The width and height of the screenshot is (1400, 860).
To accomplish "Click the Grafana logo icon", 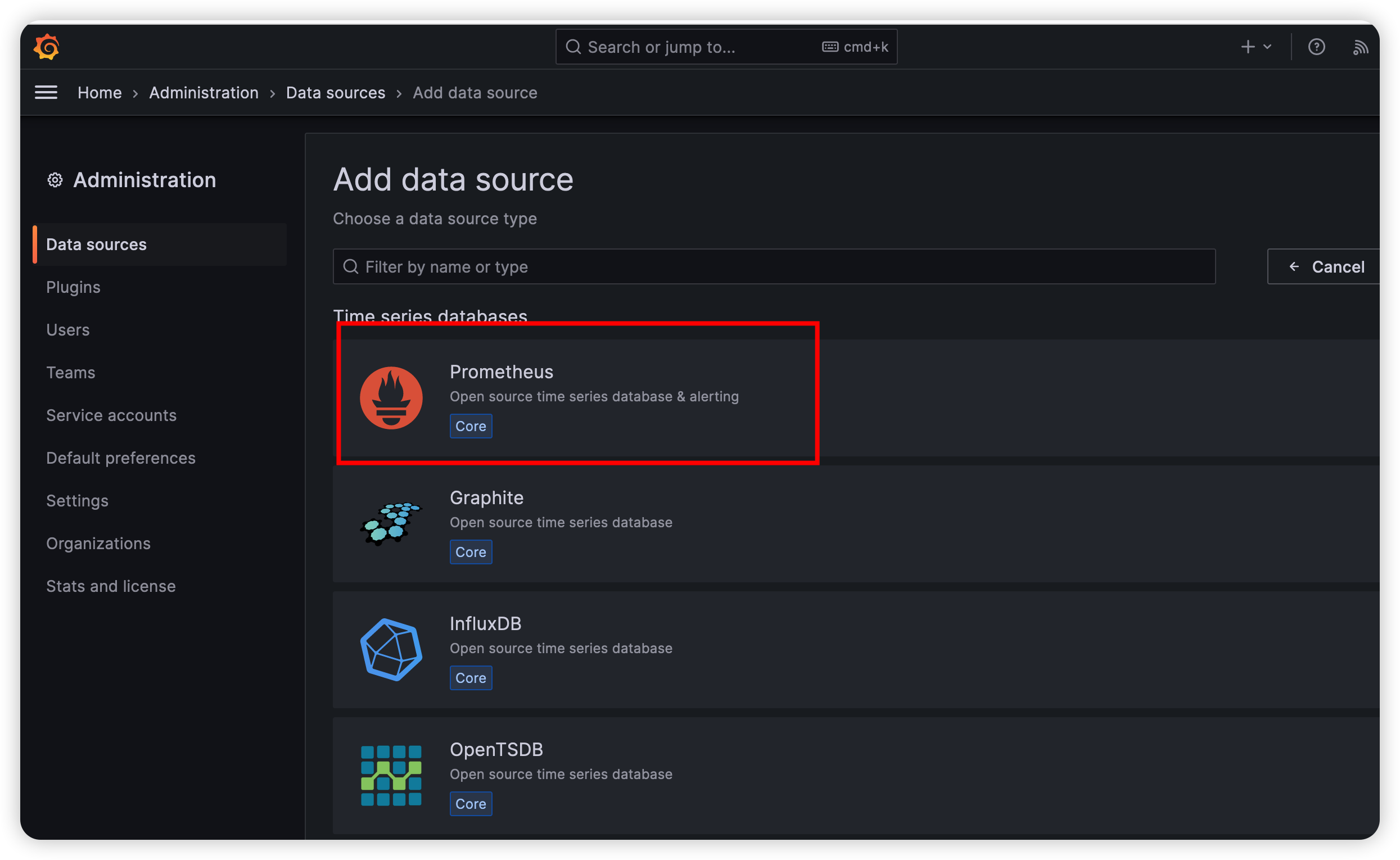I will click(x=47, y=47).
